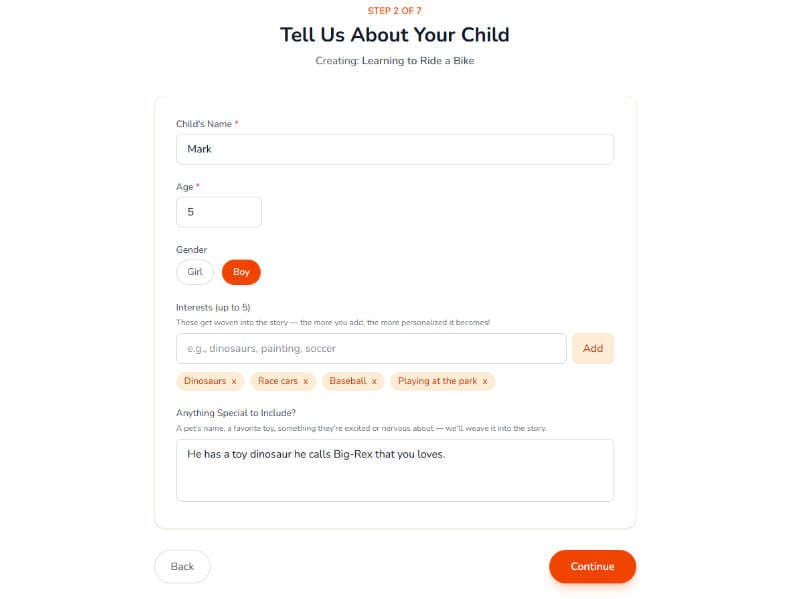Remove the Dinosaurs interest tag

point(234,381)
